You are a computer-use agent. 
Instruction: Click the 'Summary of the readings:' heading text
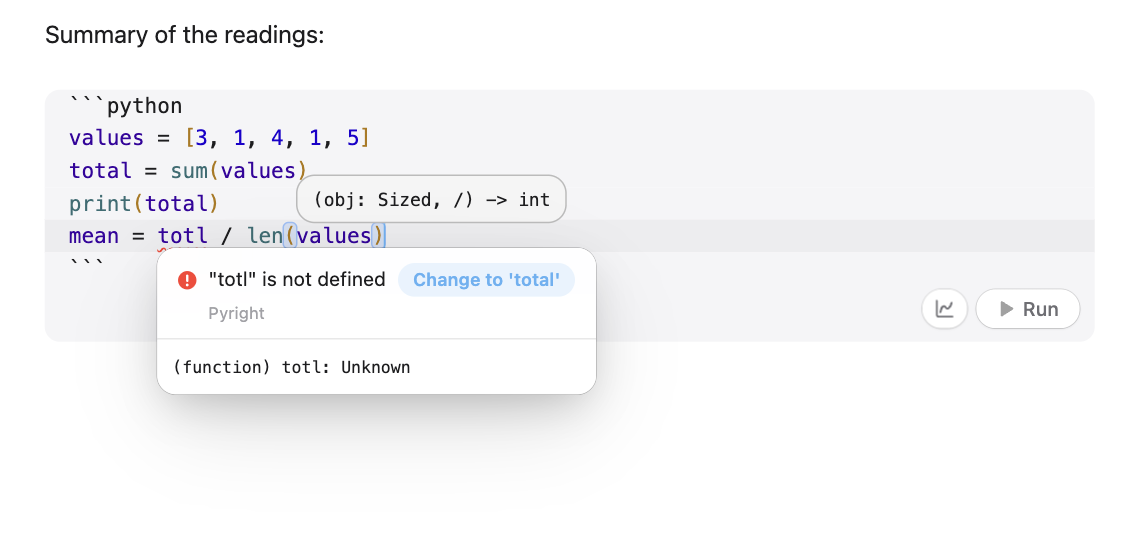(185, 34)
